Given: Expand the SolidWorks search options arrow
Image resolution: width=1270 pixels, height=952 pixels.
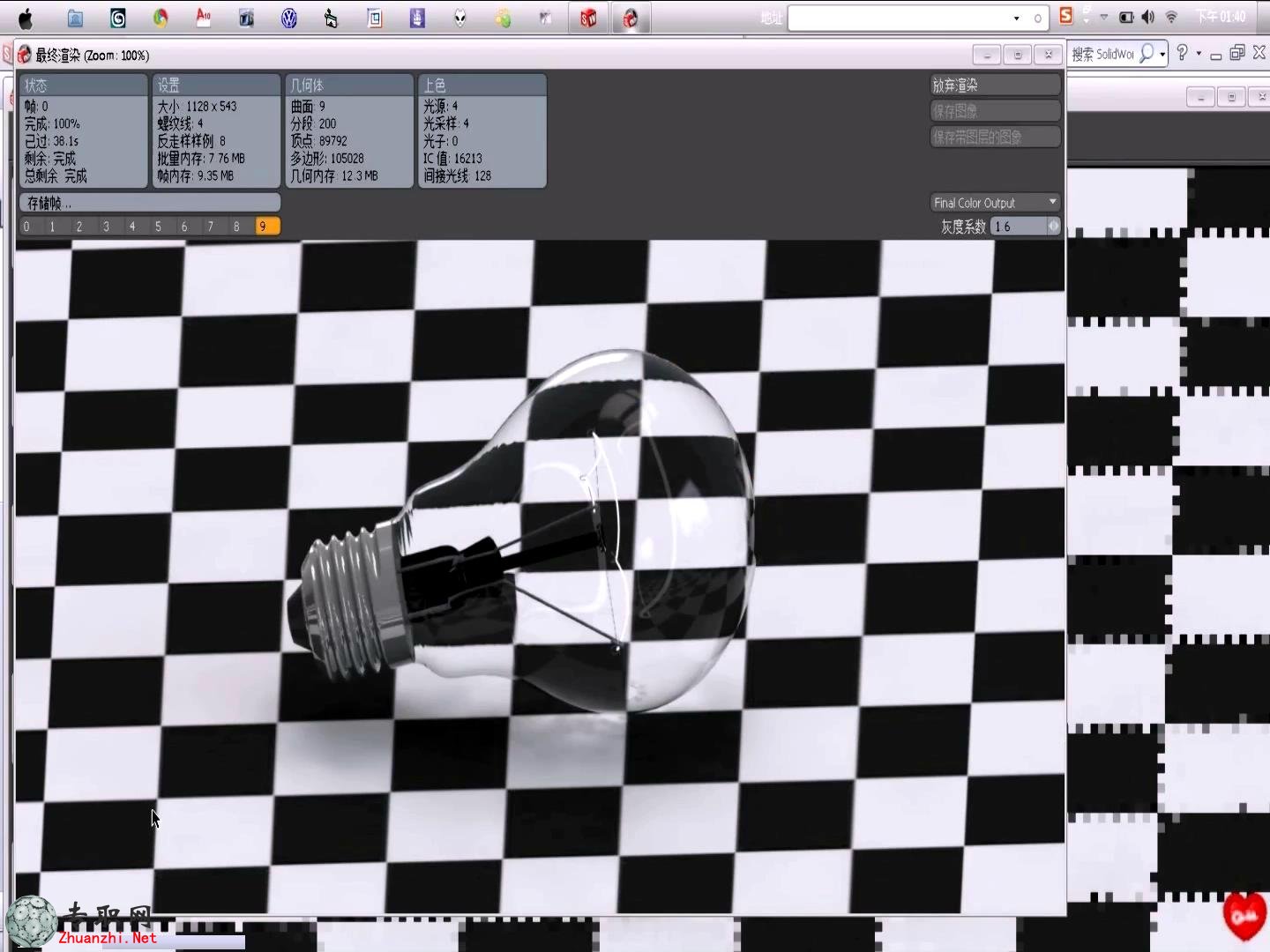Looking at the screenshot, I should click(x=1162, y=55).
